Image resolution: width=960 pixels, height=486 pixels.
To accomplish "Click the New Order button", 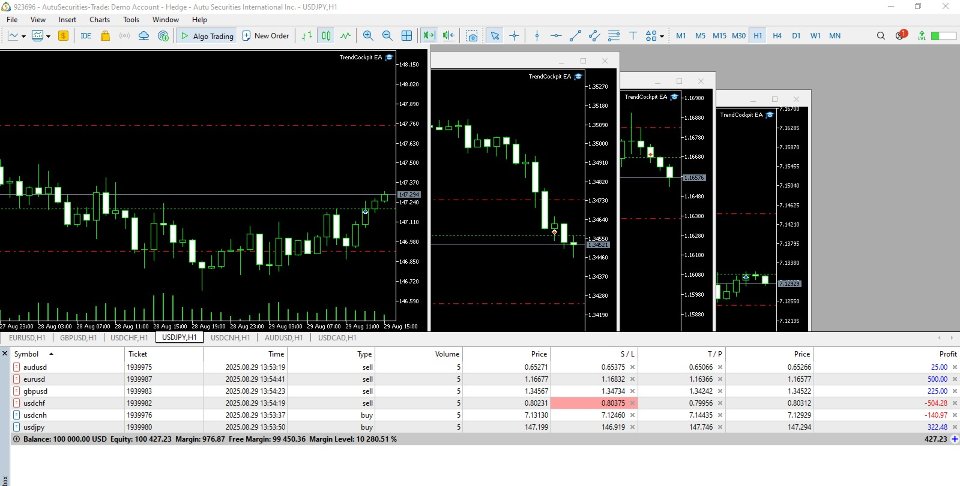I will coord(265,36).
